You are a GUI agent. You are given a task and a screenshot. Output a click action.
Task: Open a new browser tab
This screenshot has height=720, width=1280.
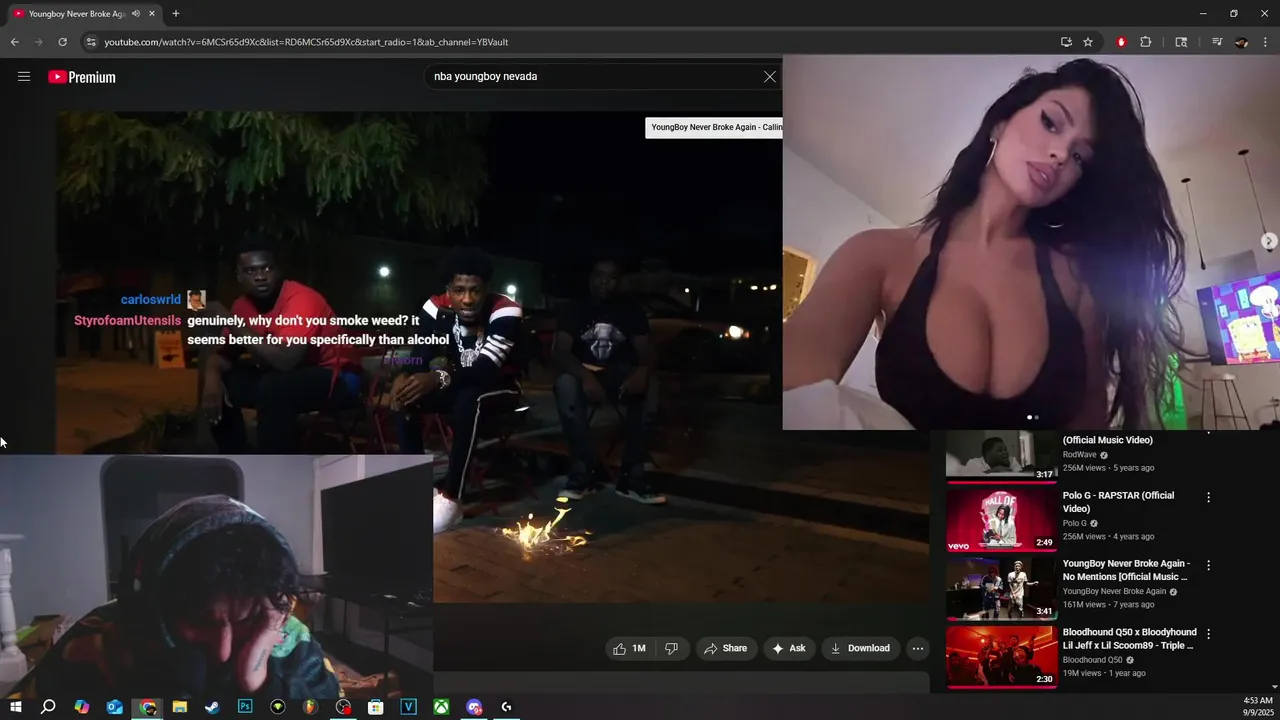[176, 14]
